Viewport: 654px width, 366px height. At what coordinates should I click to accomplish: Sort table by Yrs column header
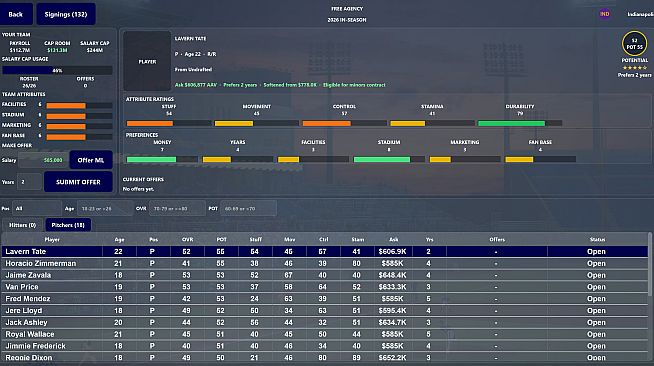[x=429, y=240]
